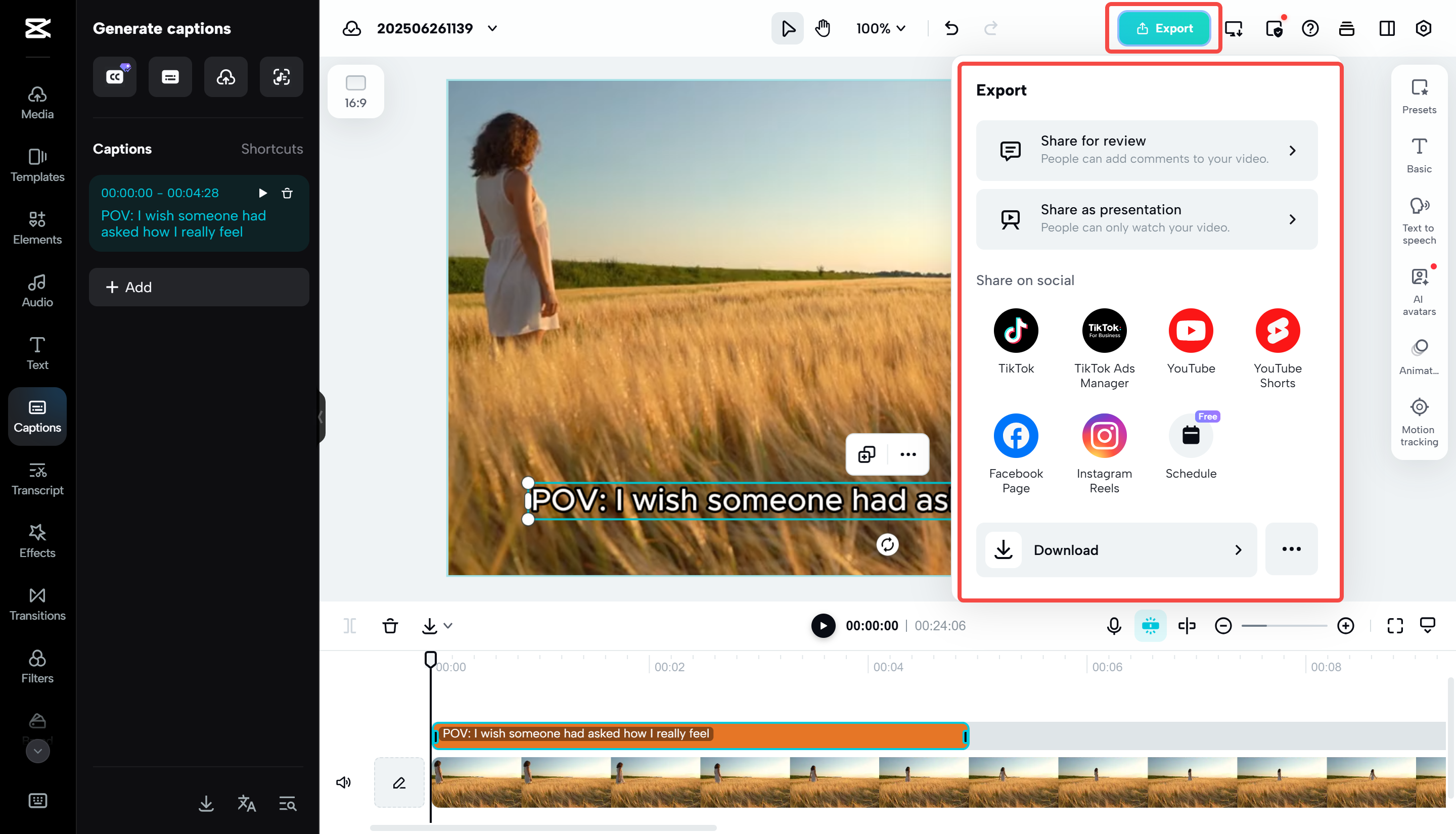Open the download options chevron above the timeline
Viewport: 1456px width, 834px height.
point(448,626)
